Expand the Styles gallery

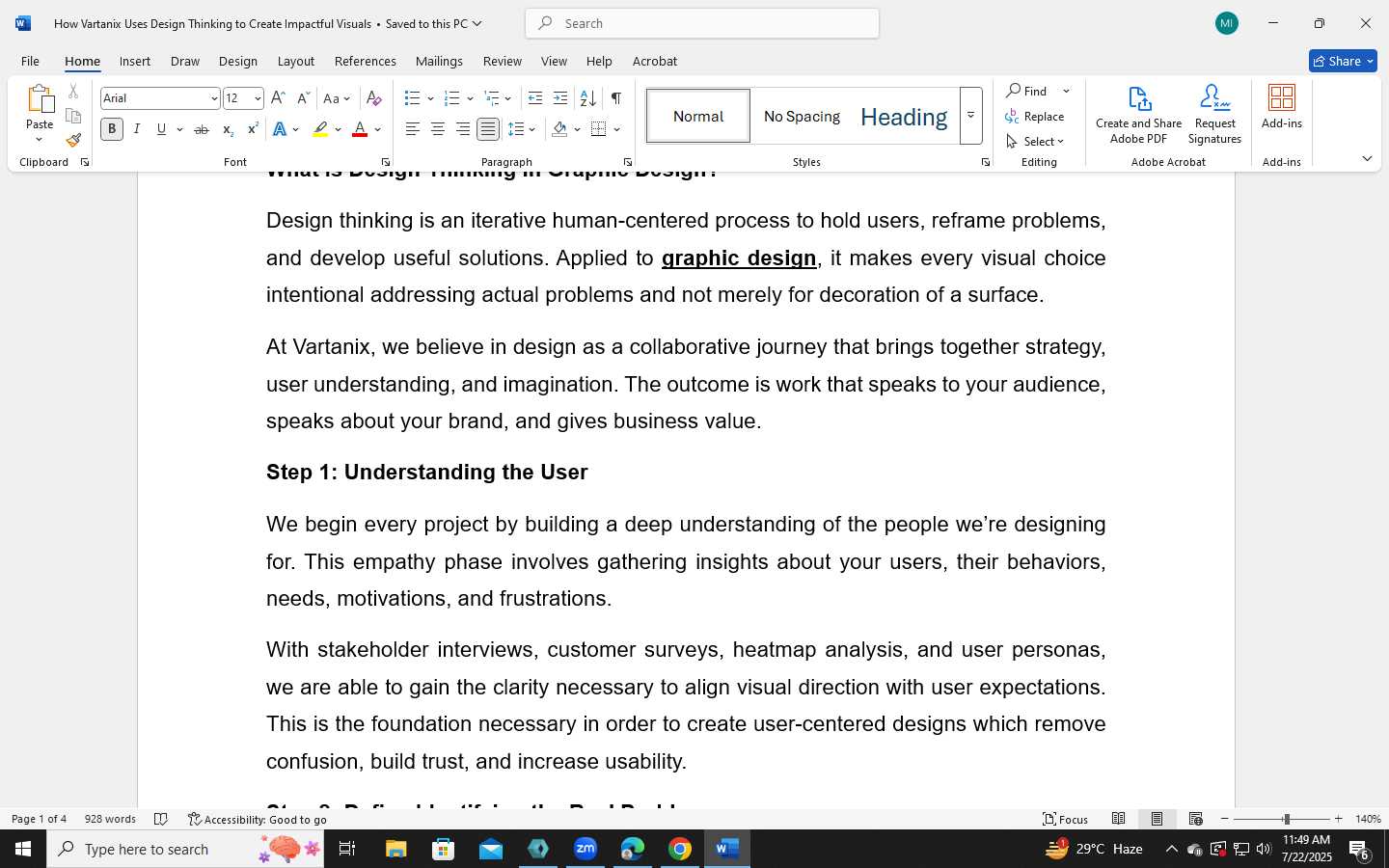[971, 116]
